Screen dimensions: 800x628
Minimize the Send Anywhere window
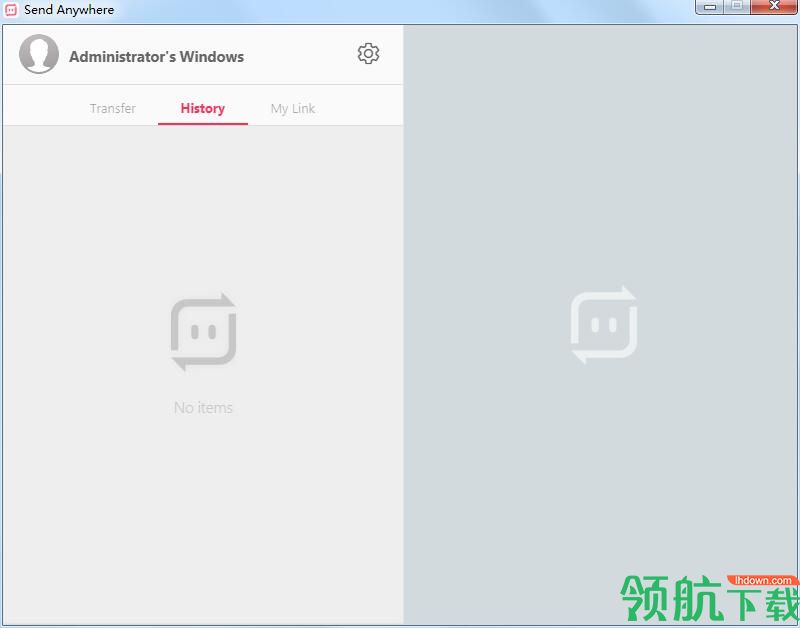(709, 7)
